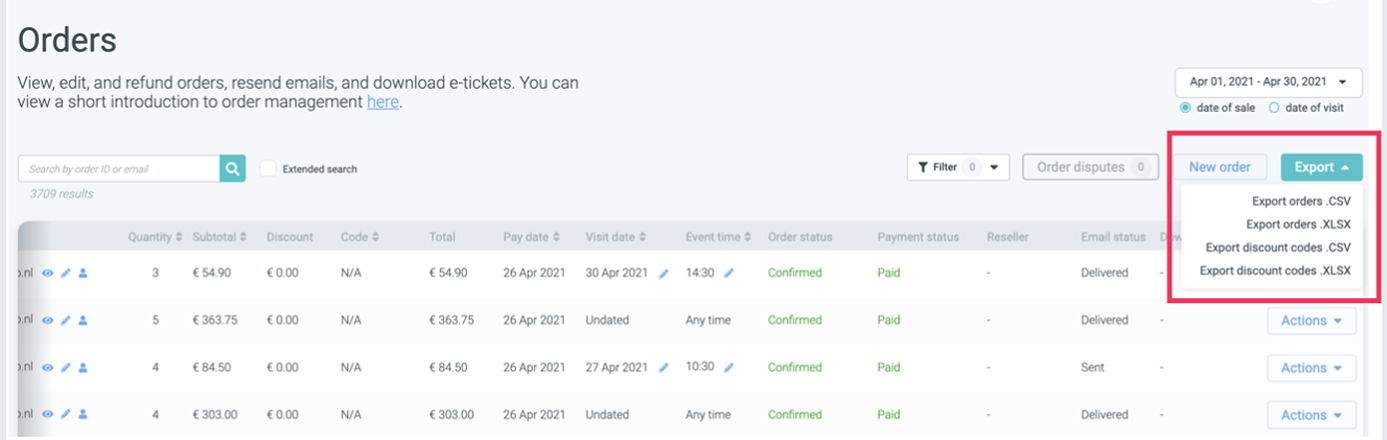
Task: Edit the 30 Apr 2021 visit date pencil
Action: click(x=664, y=274)
